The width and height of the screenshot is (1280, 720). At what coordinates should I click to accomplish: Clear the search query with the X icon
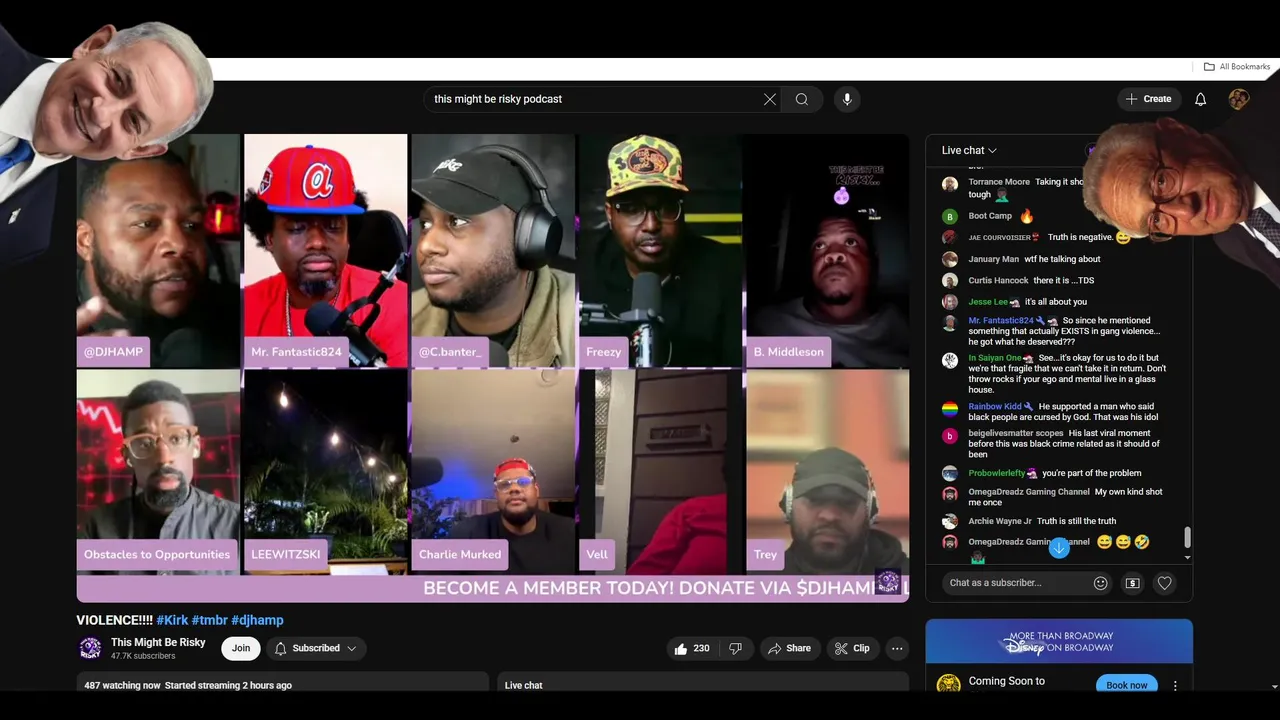pyautogui.click(x=770, y=99)
